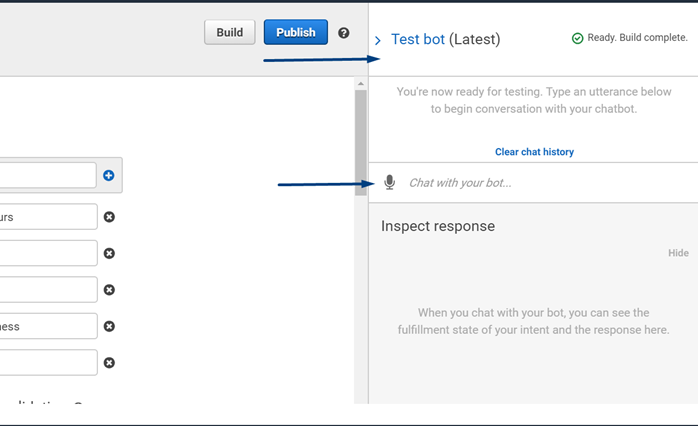Remove the last utterance below the 'ness' row
The height and width of the screenshot is (426, 698).
[109, 362]
